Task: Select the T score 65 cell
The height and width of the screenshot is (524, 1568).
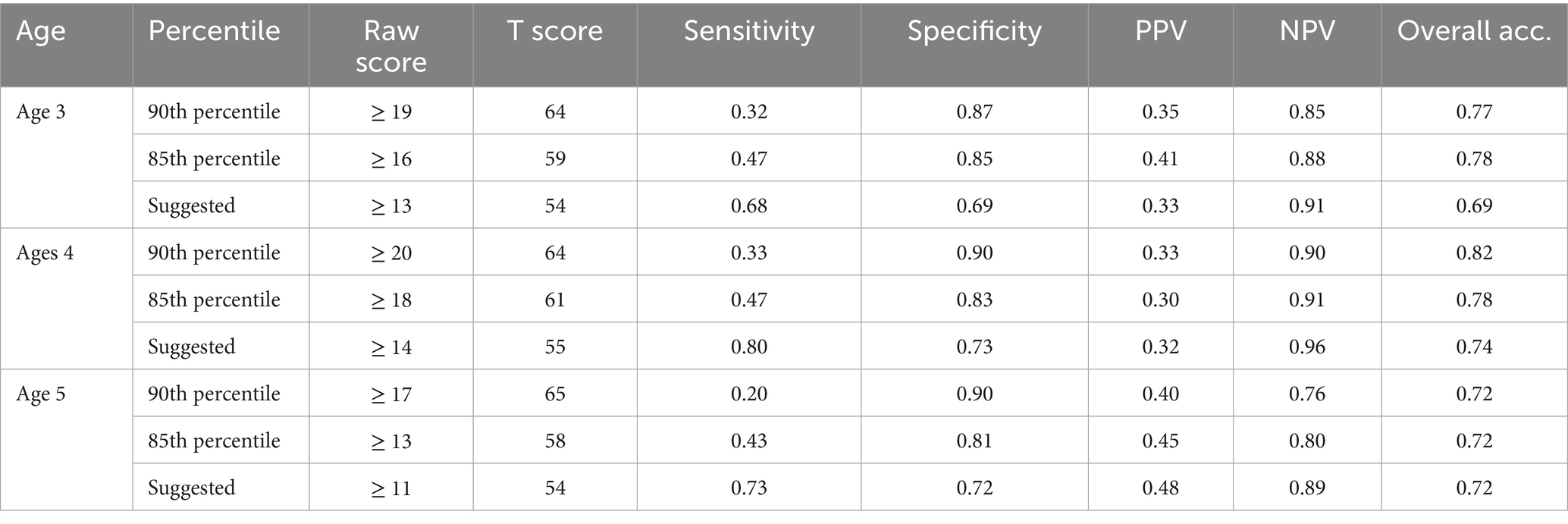Action: tap(554, 394)
